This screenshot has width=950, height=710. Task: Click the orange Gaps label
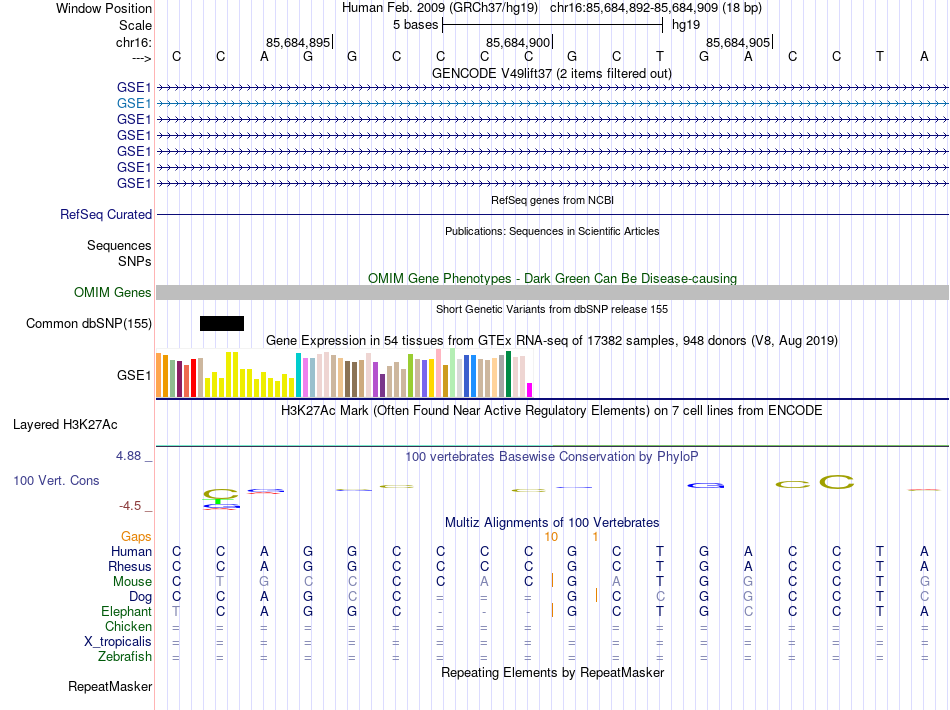[x=136, y=537]
